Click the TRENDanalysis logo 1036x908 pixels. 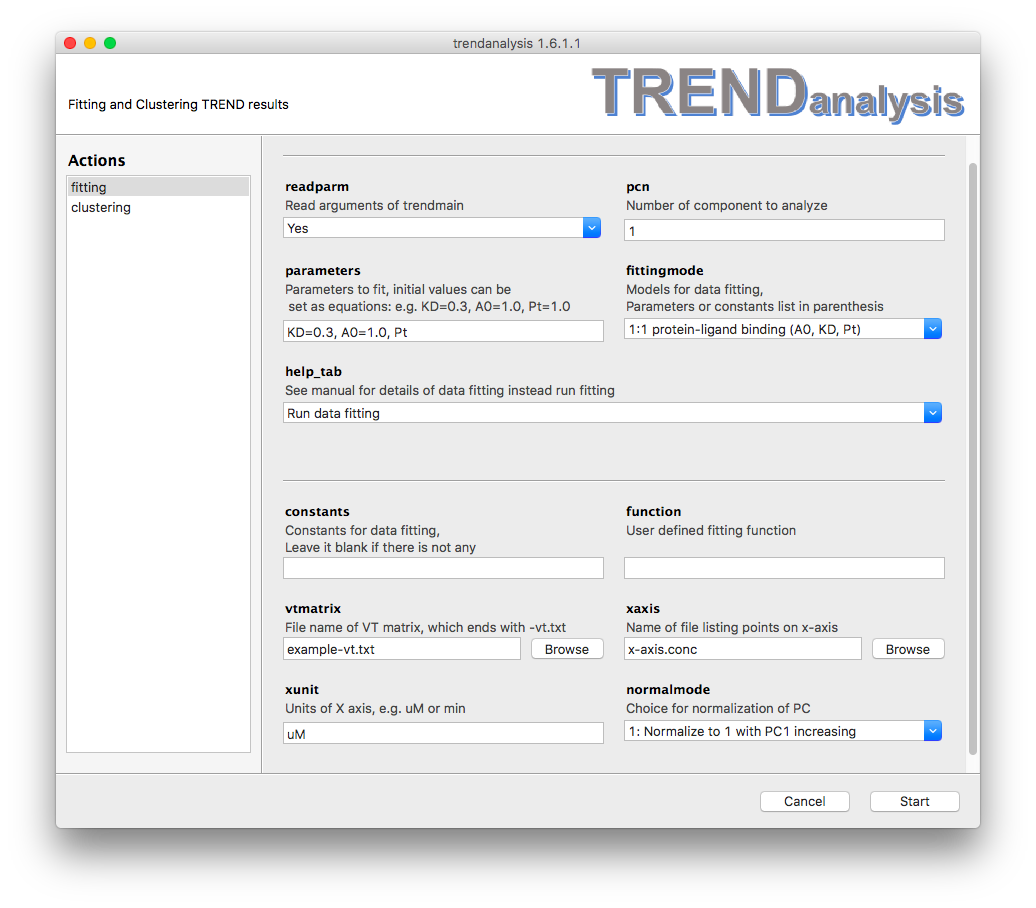(x=778, y=96)
